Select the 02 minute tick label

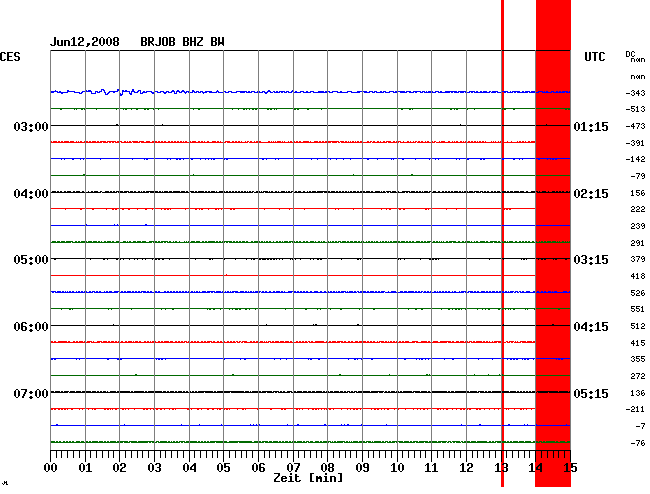pos(119,468)
